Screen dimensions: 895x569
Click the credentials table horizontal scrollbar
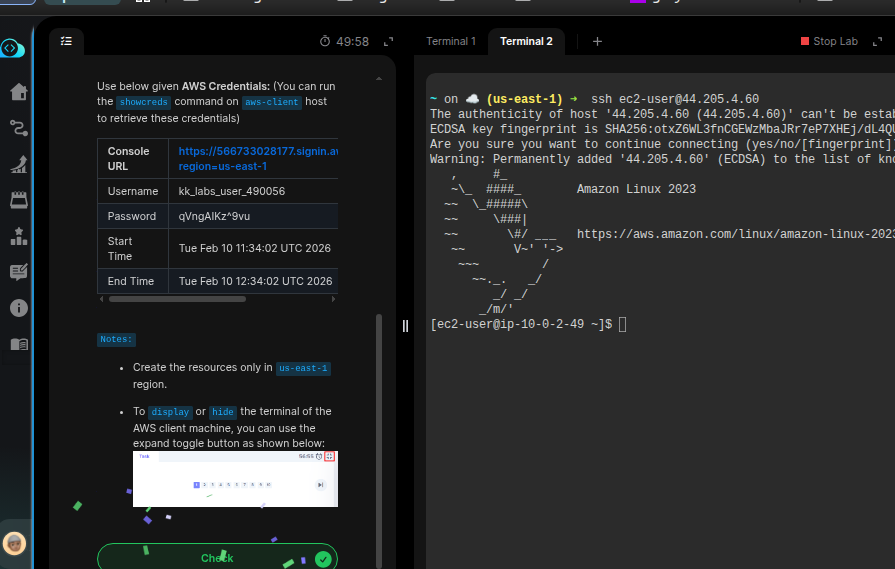click(x=178, y=299)
